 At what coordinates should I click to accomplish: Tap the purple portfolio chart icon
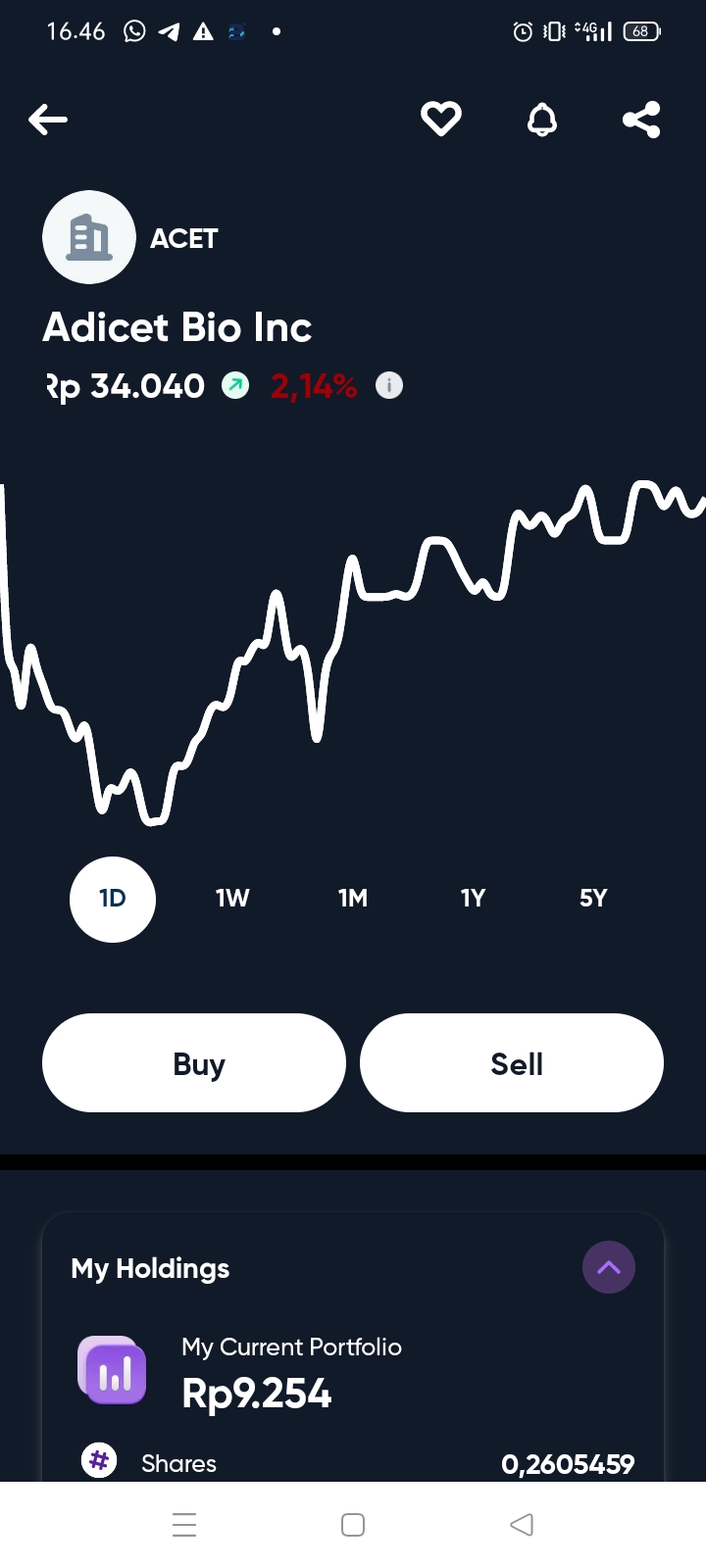(113, 1370)
